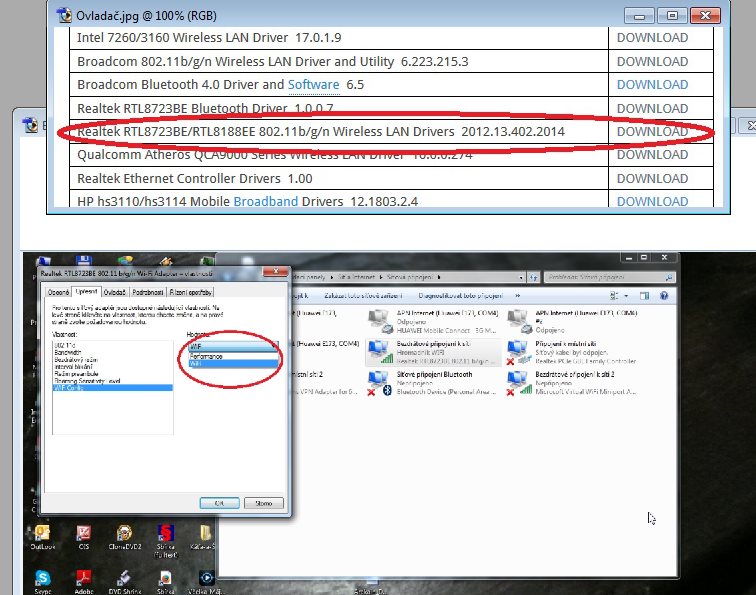Click the Intel 7260/3160 Wireless LAN Driver cell

339,38
